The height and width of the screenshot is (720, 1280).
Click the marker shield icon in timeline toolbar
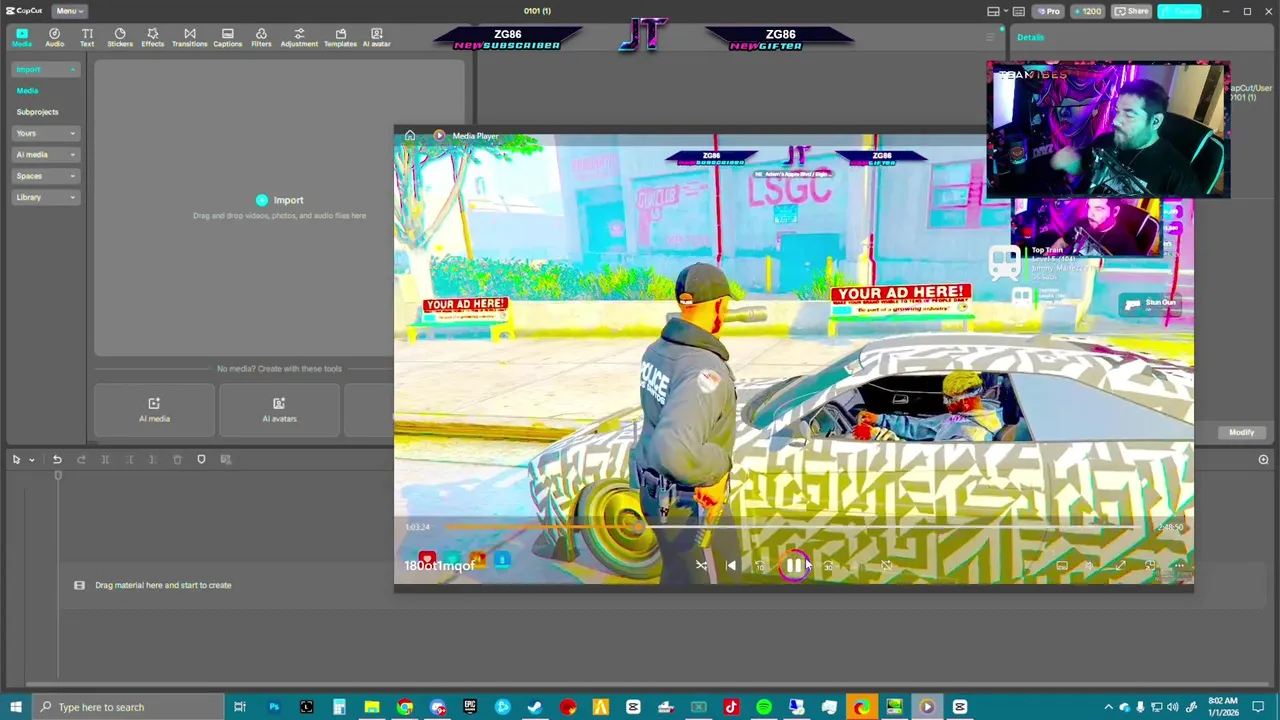[x=201, y=459]
